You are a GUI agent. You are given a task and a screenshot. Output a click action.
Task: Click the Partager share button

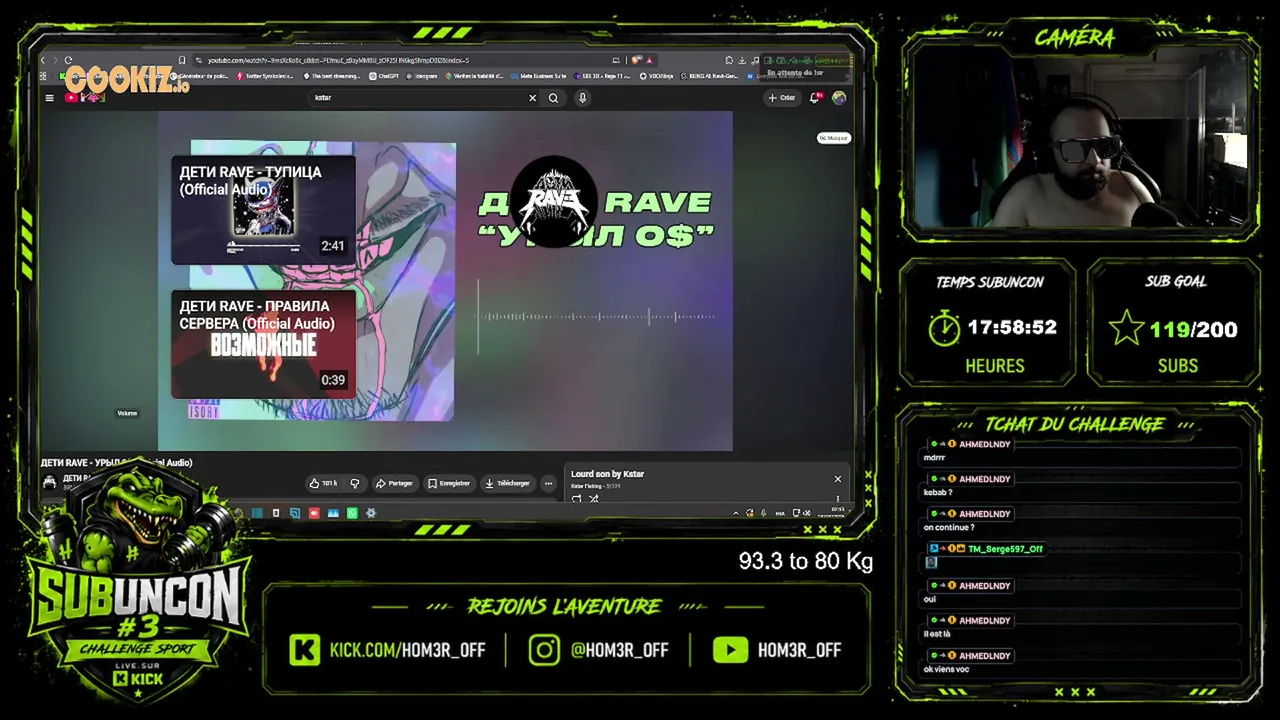pos(393,483)
